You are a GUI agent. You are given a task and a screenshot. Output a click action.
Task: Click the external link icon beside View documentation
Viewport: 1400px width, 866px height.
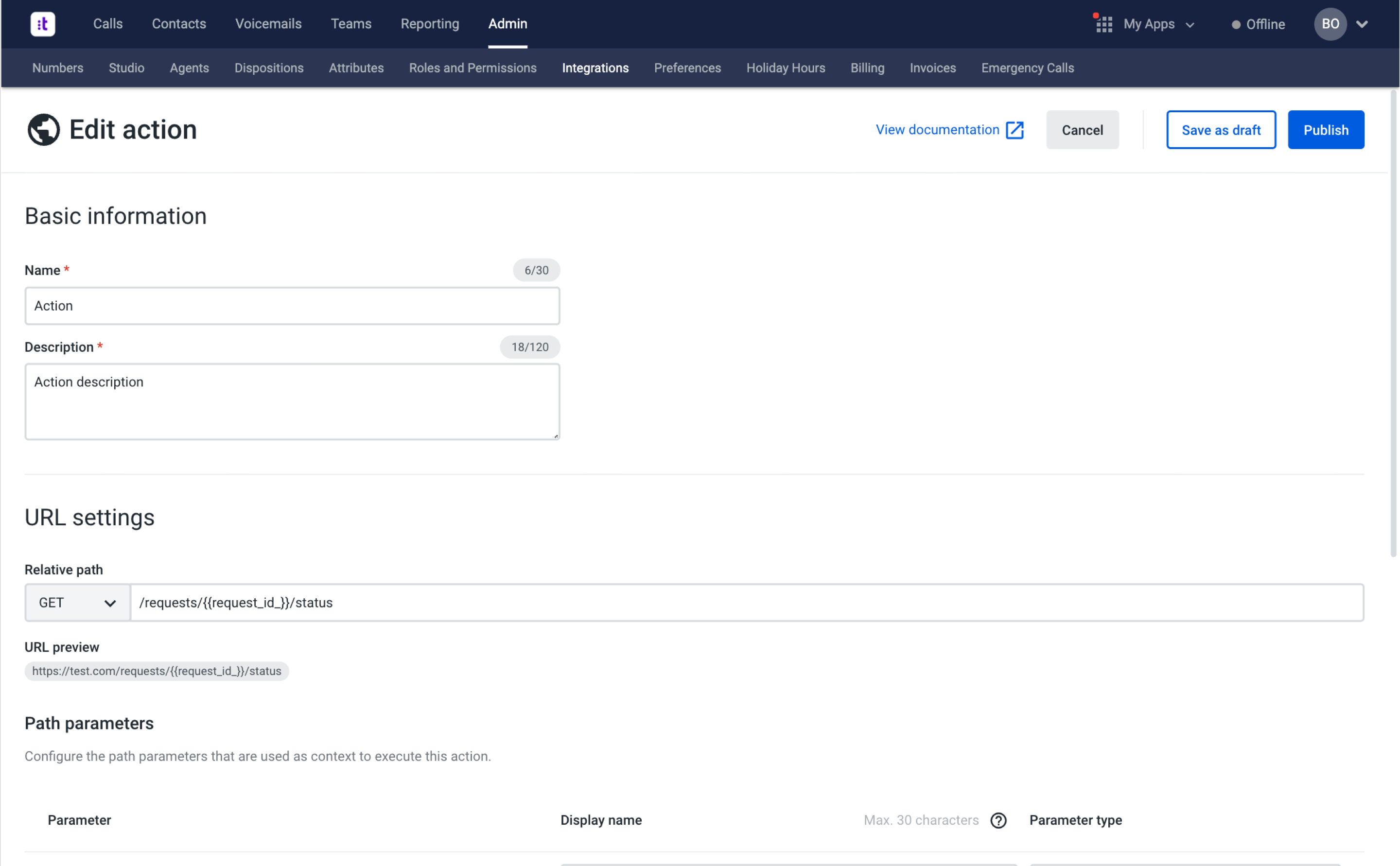[x=1015, y=130]
